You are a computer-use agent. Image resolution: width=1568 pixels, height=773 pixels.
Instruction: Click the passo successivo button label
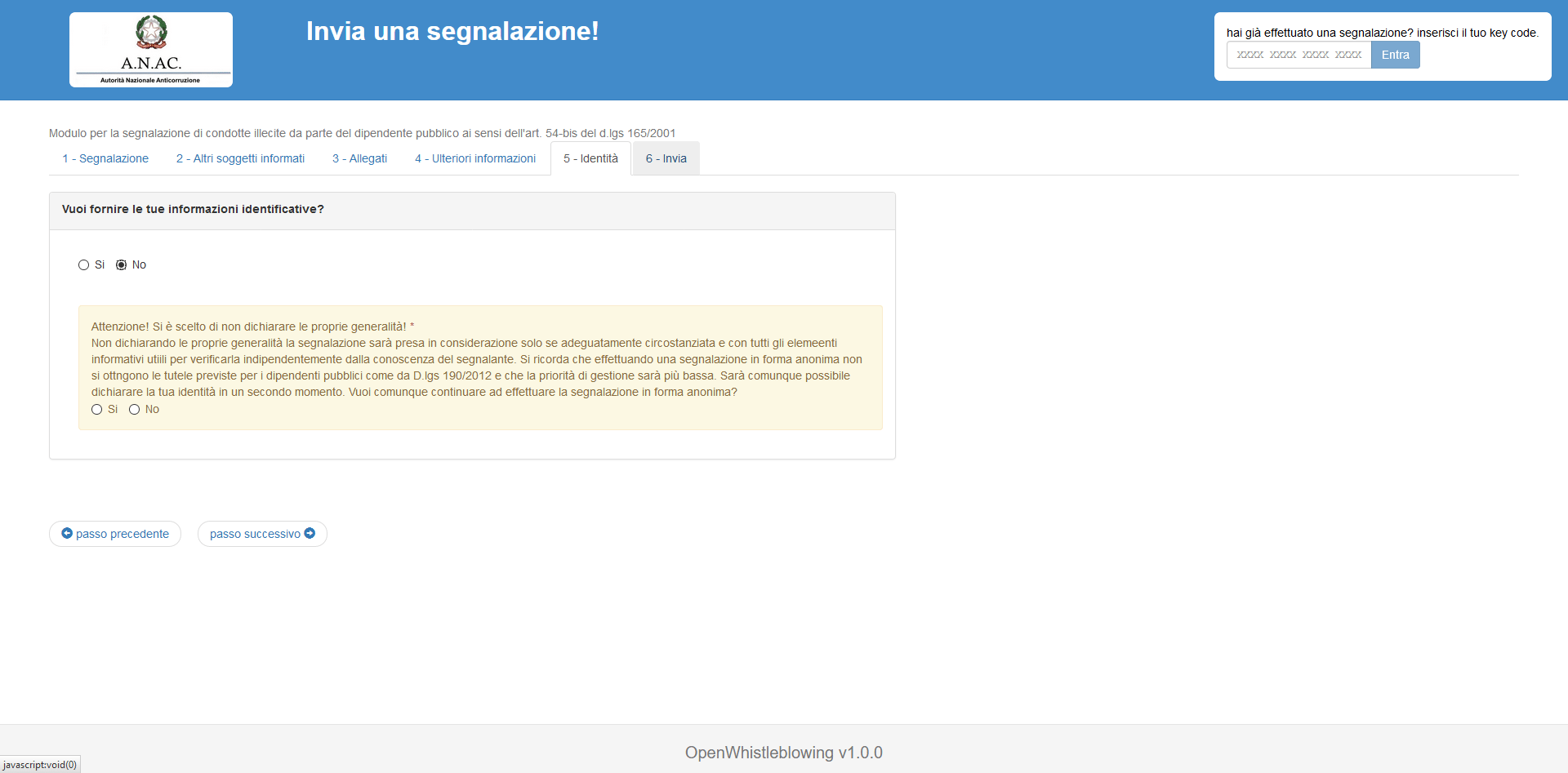tap(255, 534)
